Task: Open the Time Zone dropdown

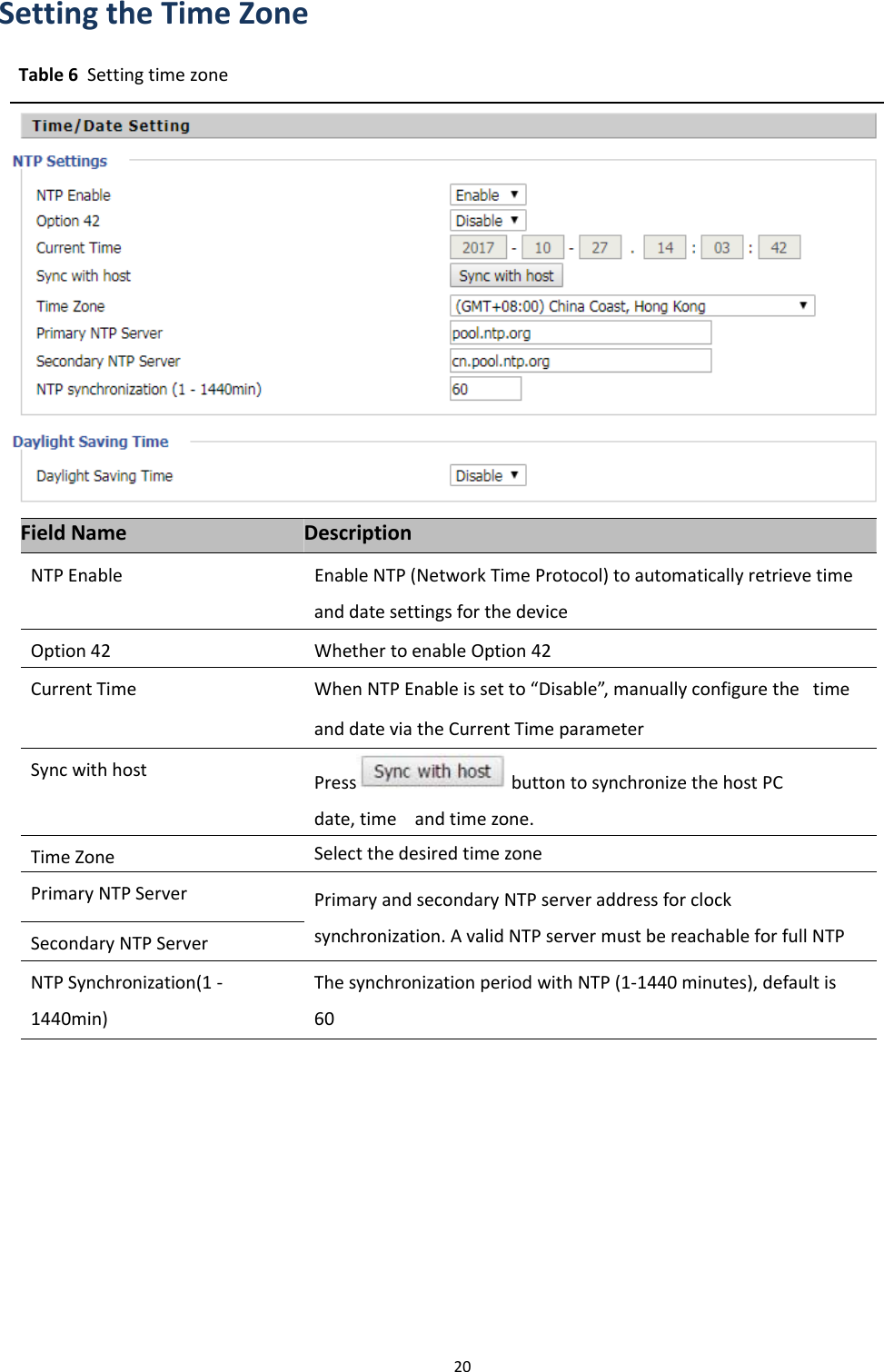Action: coord(631,304)
